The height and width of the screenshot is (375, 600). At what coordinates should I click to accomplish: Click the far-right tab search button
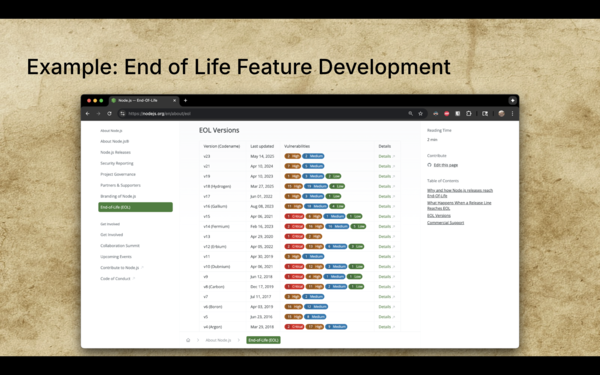[512, 101]
